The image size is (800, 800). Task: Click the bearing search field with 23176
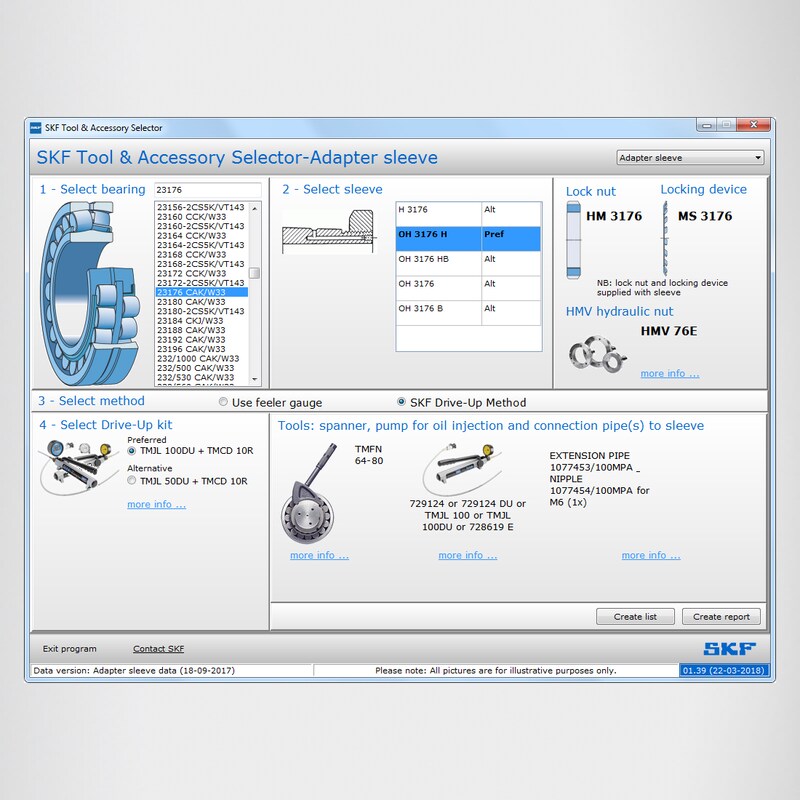point(208,190)
